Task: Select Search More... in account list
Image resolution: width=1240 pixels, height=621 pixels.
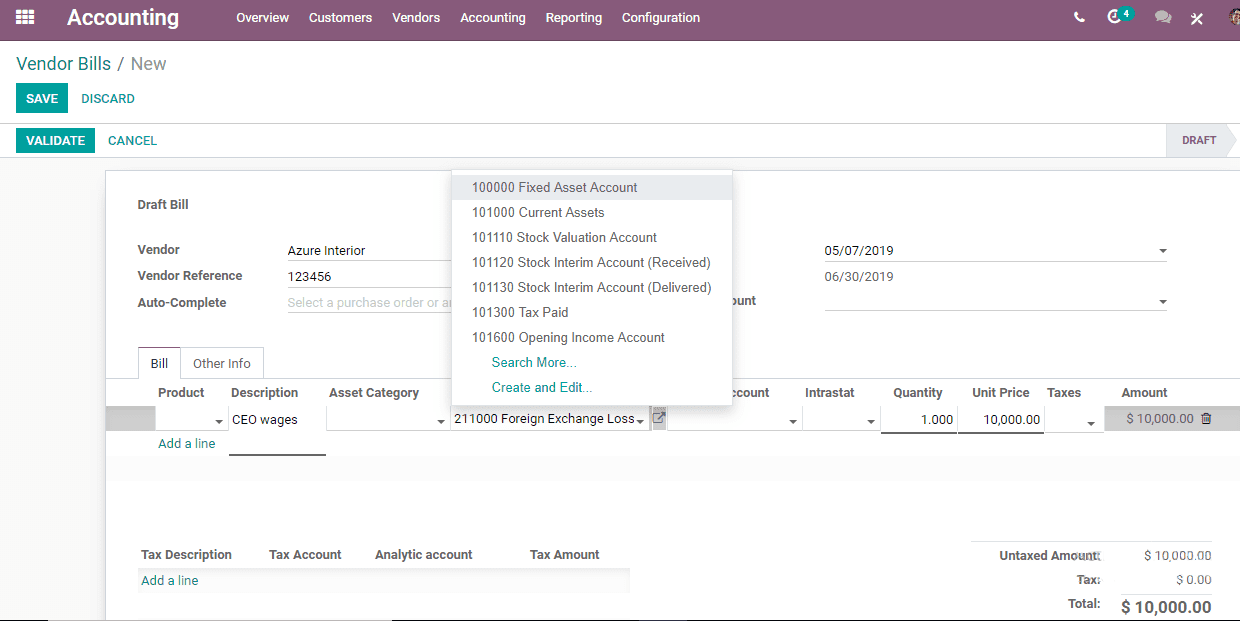Action: [534, 362]
